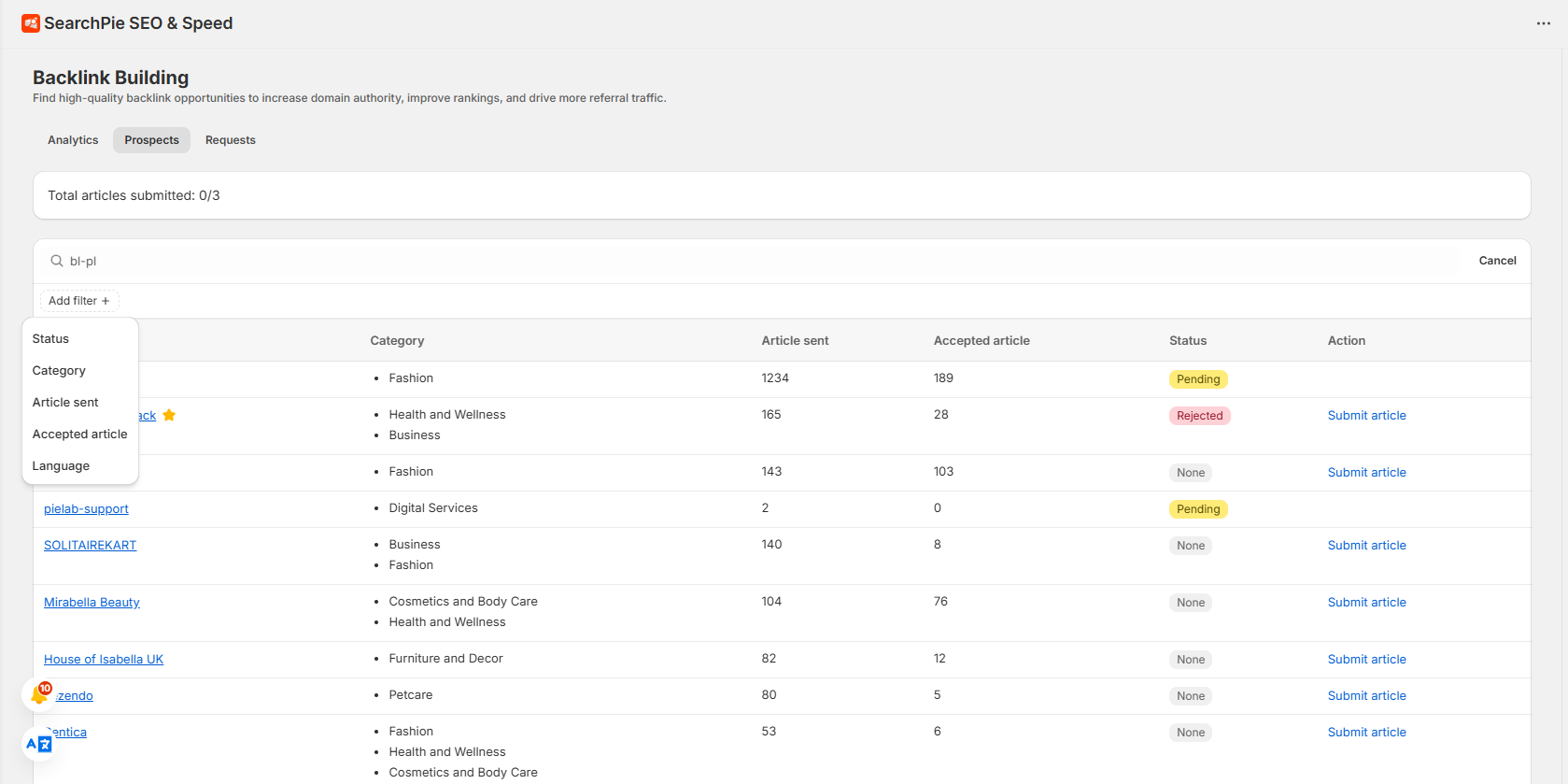The image size is (1568, 784).
Task: Open the three-dot more options menu
Action: (x=1543, y=23)
